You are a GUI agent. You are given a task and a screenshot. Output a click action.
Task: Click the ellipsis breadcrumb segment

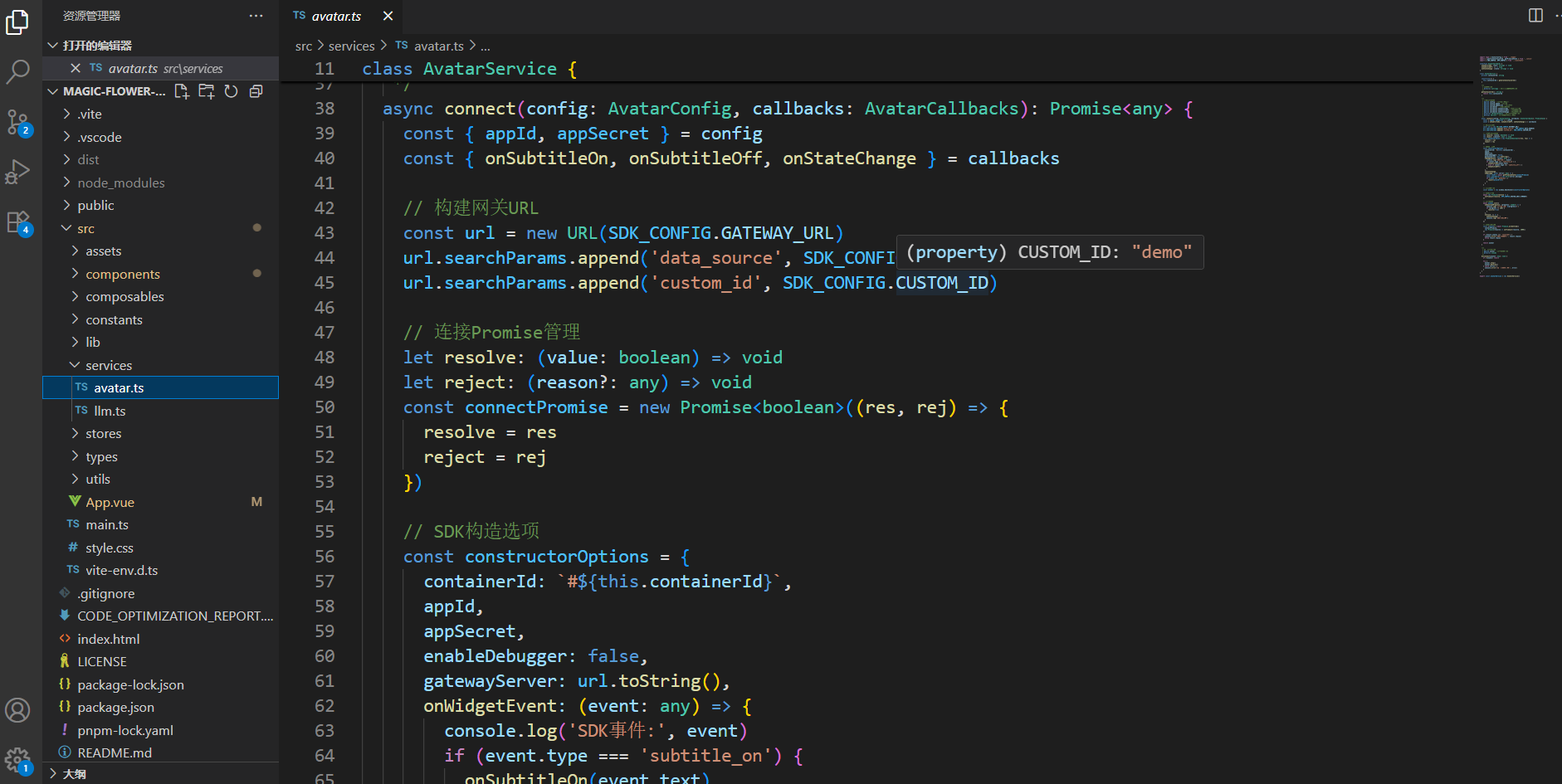click(486, 46)
